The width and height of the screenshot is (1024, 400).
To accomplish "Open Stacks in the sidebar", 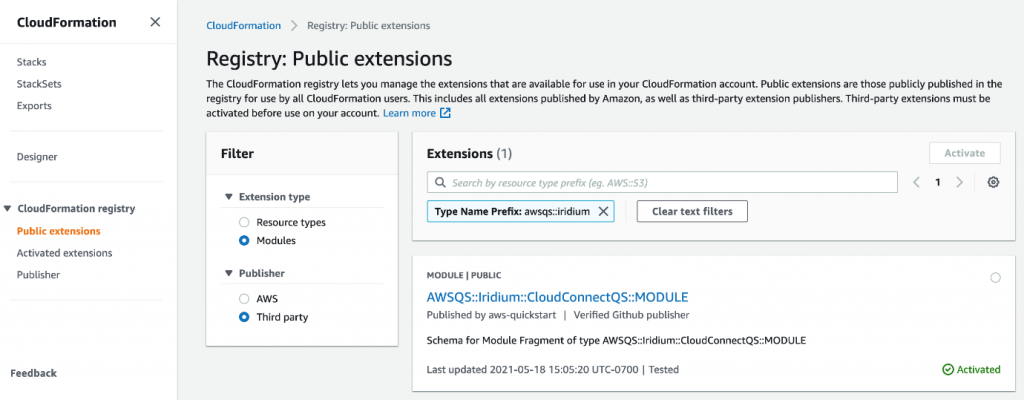I will click(31, 62).
